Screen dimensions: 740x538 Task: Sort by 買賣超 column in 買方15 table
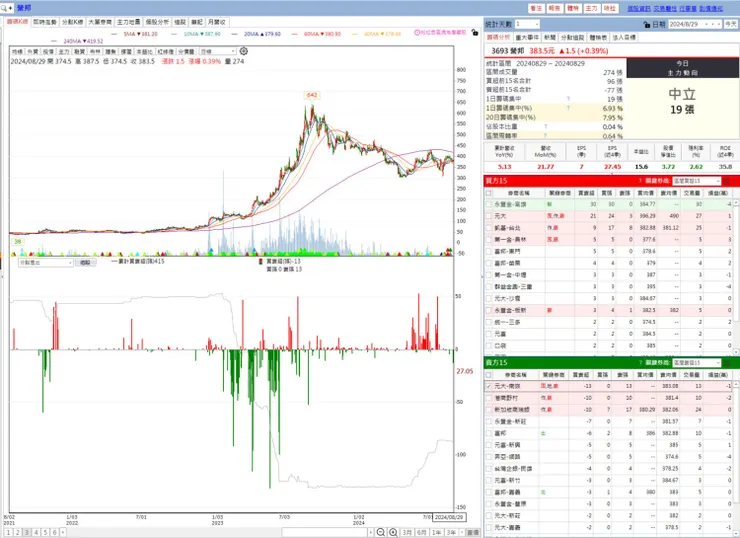(x=586, y=193)
